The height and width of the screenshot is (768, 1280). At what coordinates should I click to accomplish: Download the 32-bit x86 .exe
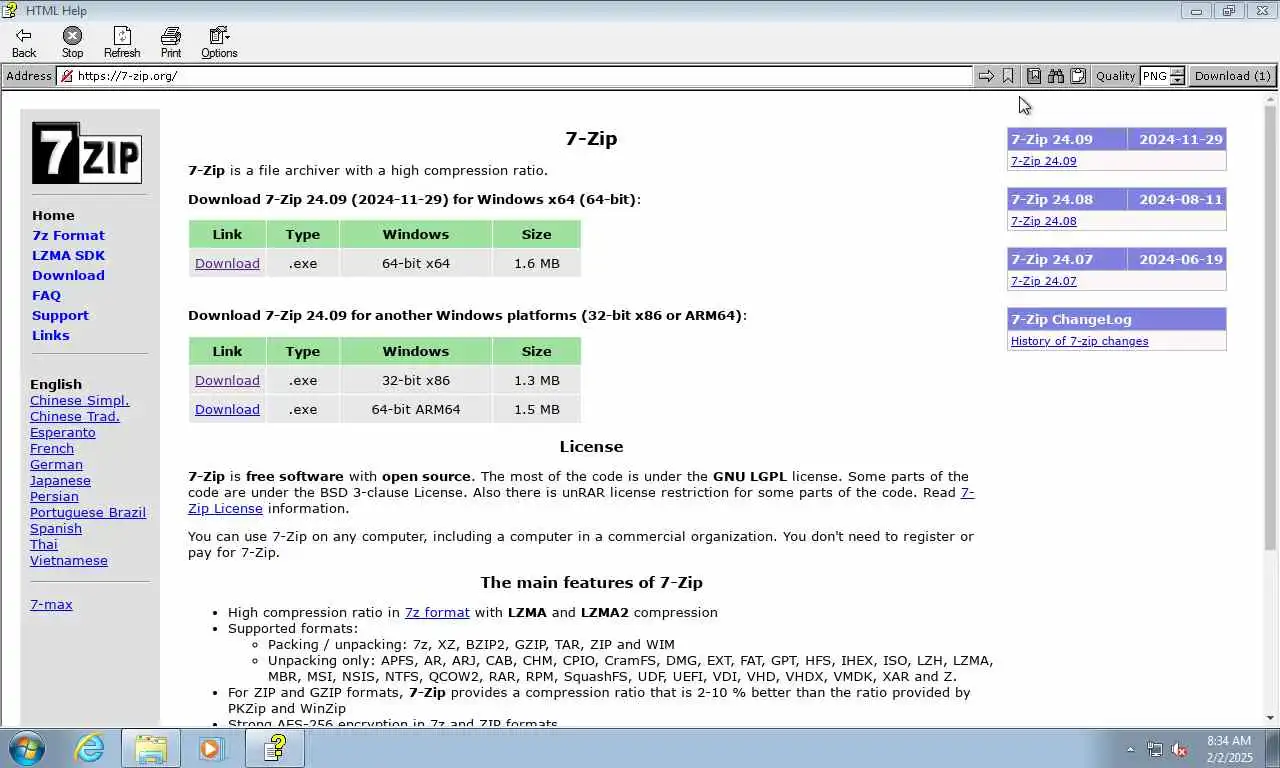(227, 380)
